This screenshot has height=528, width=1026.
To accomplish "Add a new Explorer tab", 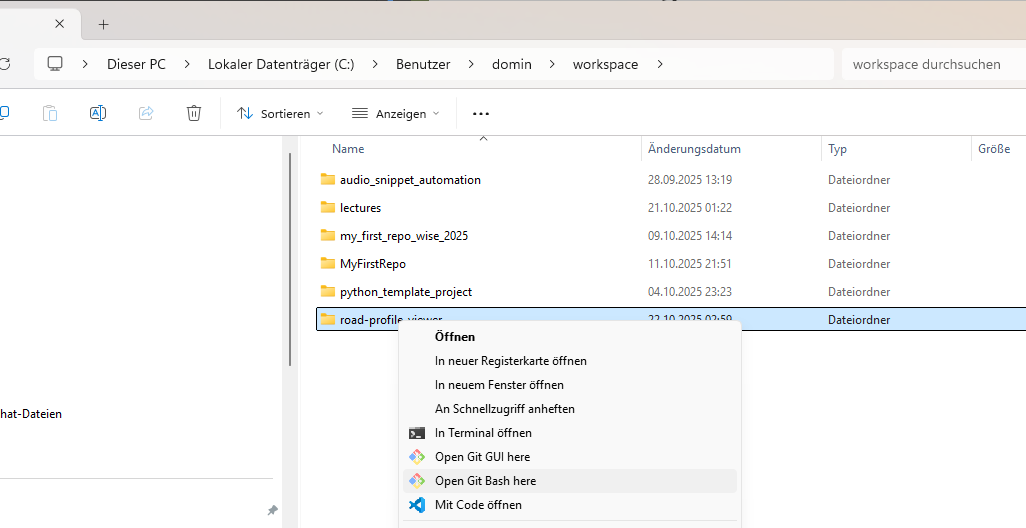I will (x=103, y=25).
